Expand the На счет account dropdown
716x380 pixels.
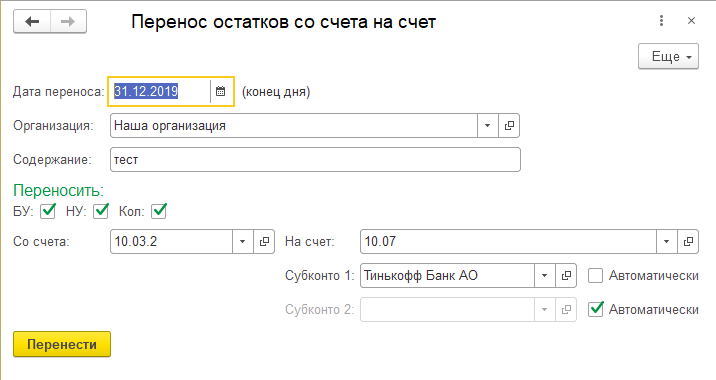pos(667,241)
